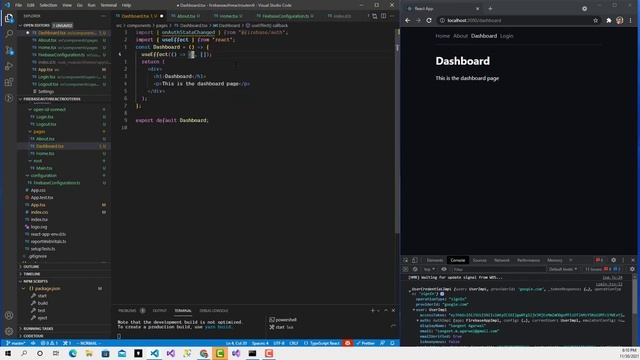Open the Run and Debug view
Screen dimensions: 640x360
click(x=9, y=66)
